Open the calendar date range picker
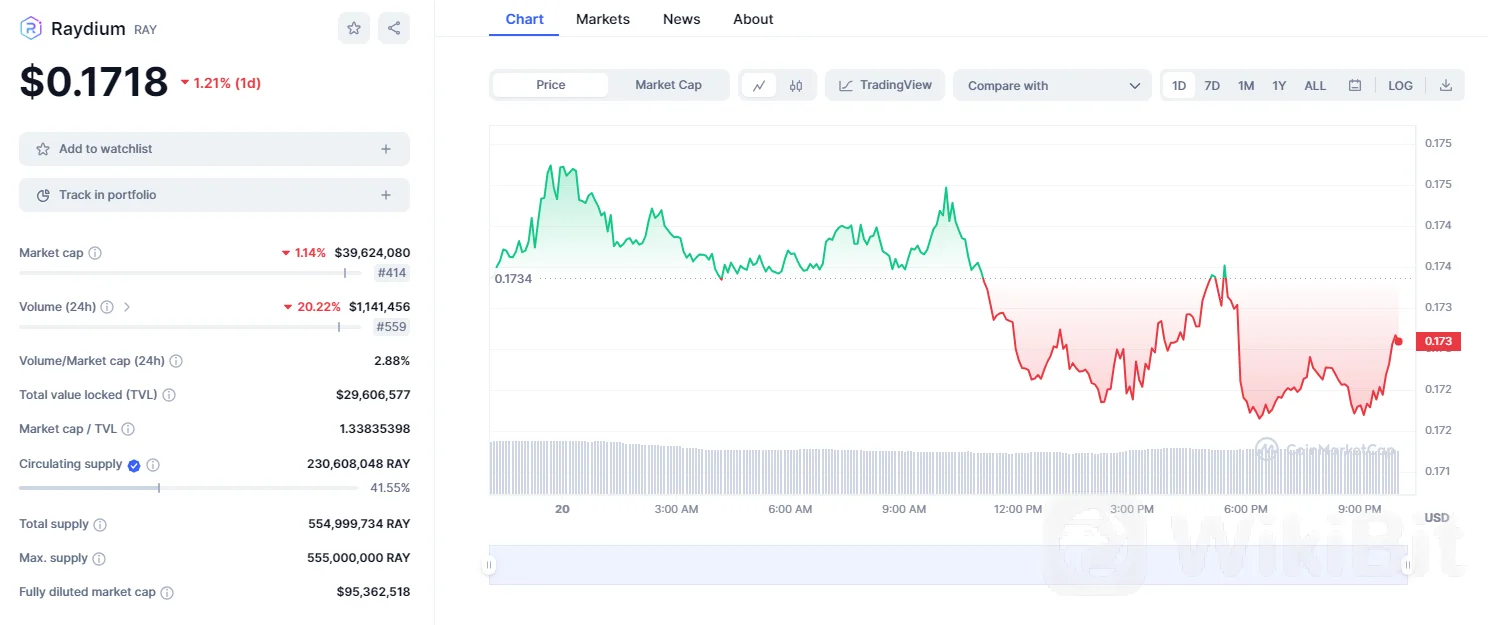Screen dimensions: 1488x625 pyautogui.click(x=1355, y=85)
